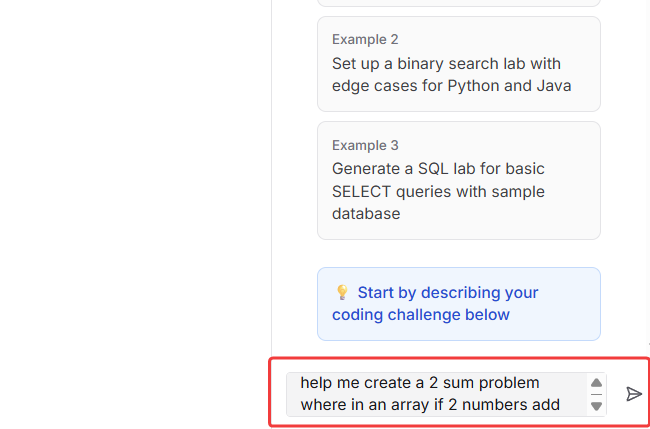Send the message with paper plane icon

tap(633, 394)
